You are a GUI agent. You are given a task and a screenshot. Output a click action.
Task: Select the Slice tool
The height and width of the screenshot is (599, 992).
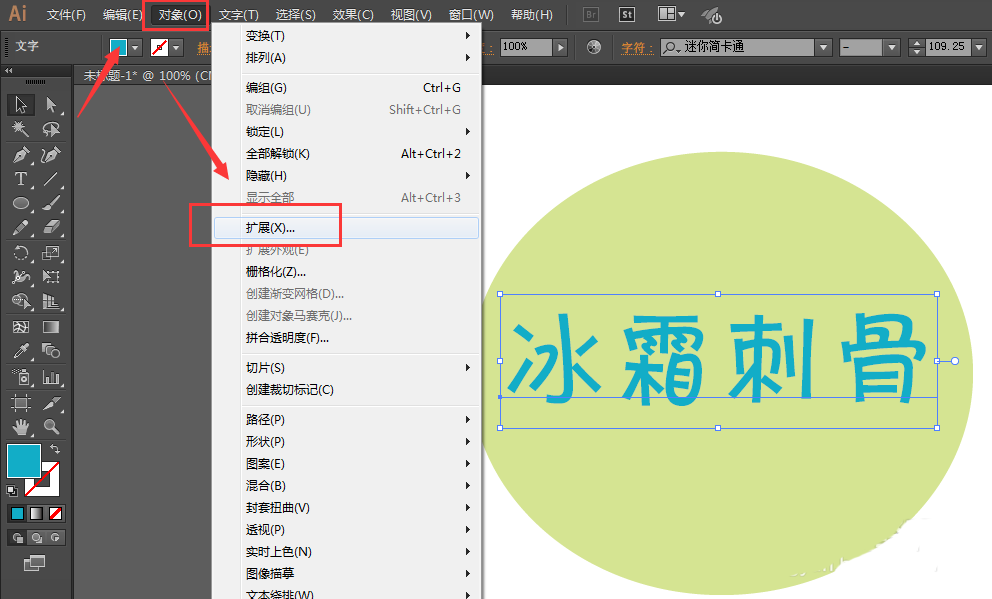(51, 403)
